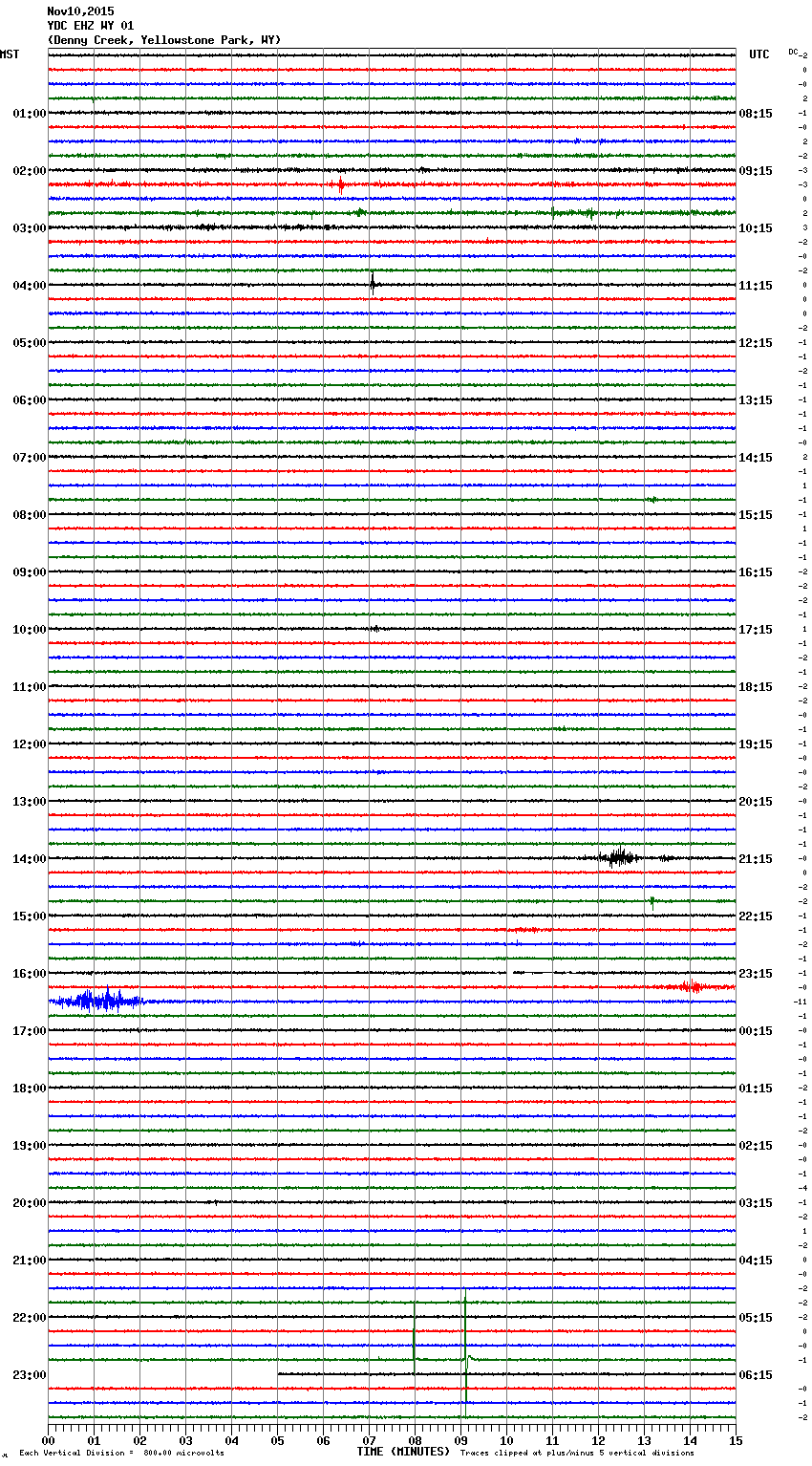Click the 11 minute axis tick label
Screen dimensions: 812x1466
tap(552, 1440)
